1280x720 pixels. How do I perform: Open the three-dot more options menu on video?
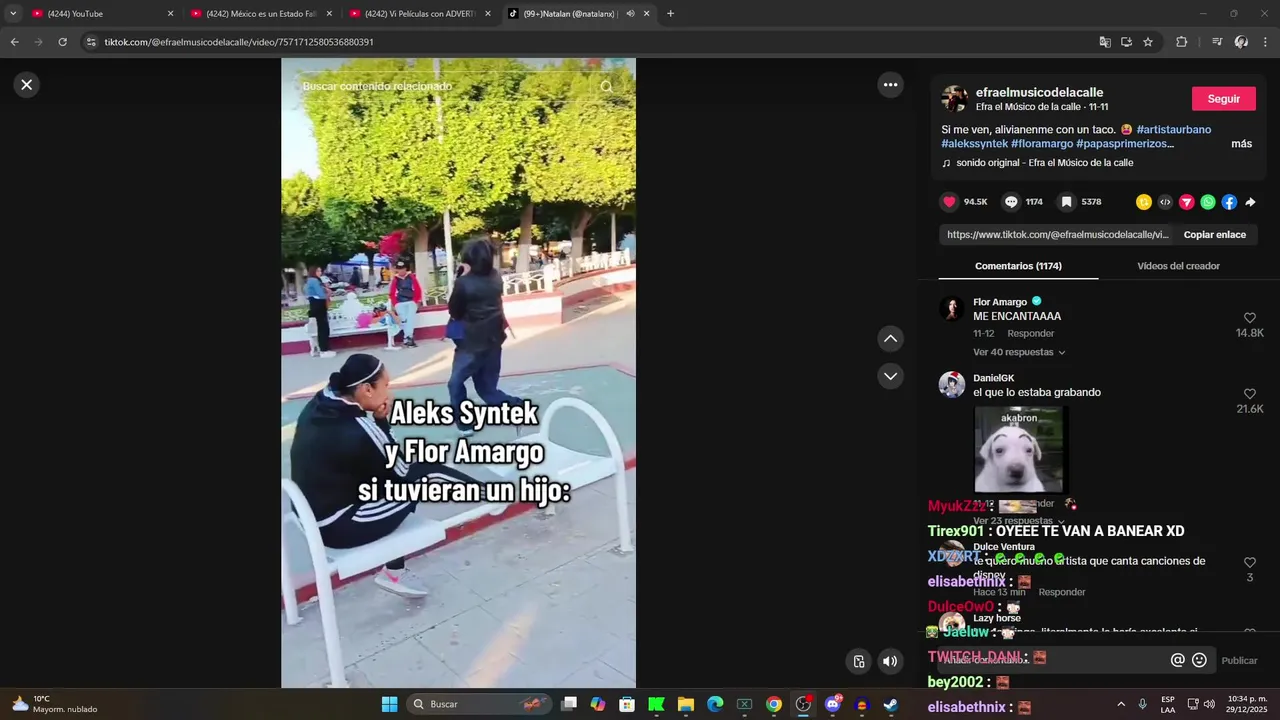[890, 85]
